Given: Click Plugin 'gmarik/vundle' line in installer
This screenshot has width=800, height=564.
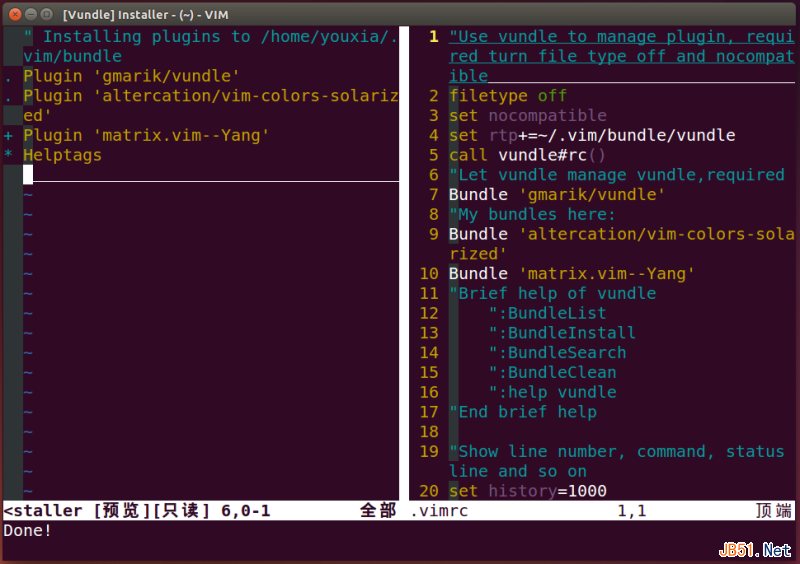Looking at the screenshot, I should [x=131, y=76].
